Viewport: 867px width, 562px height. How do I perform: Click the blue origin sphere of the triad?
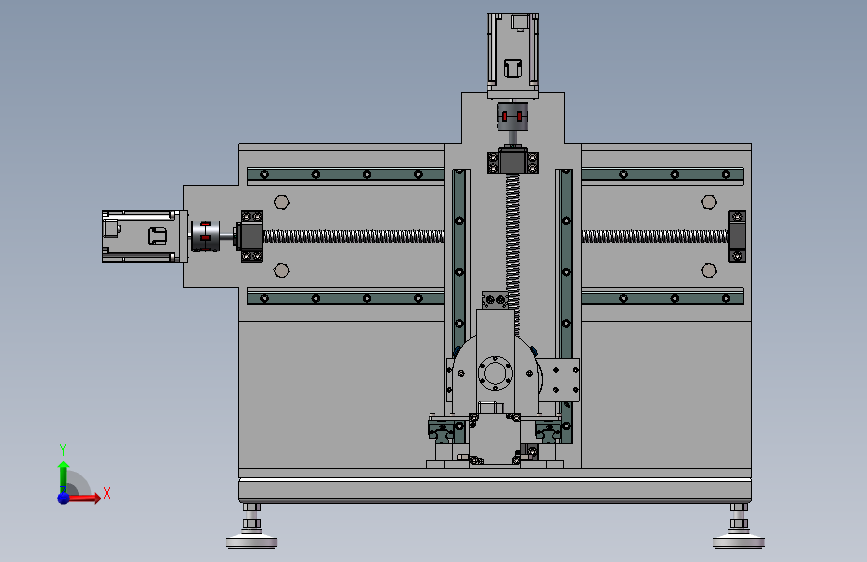(64, 498)
